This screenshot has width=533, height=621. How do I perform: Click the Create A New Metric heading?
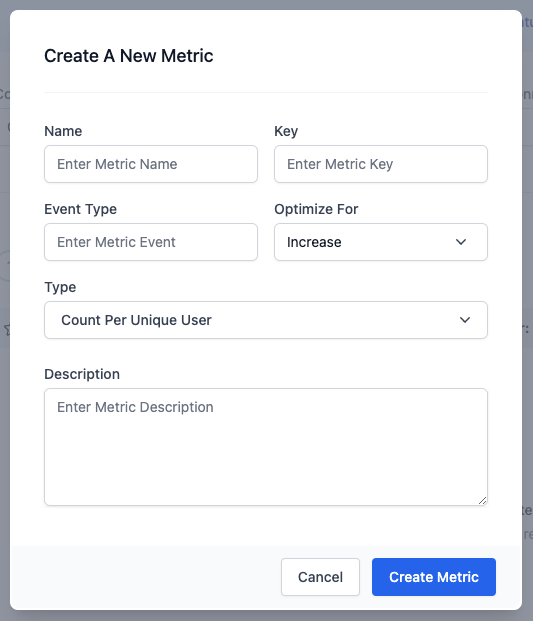pos(129,56)
